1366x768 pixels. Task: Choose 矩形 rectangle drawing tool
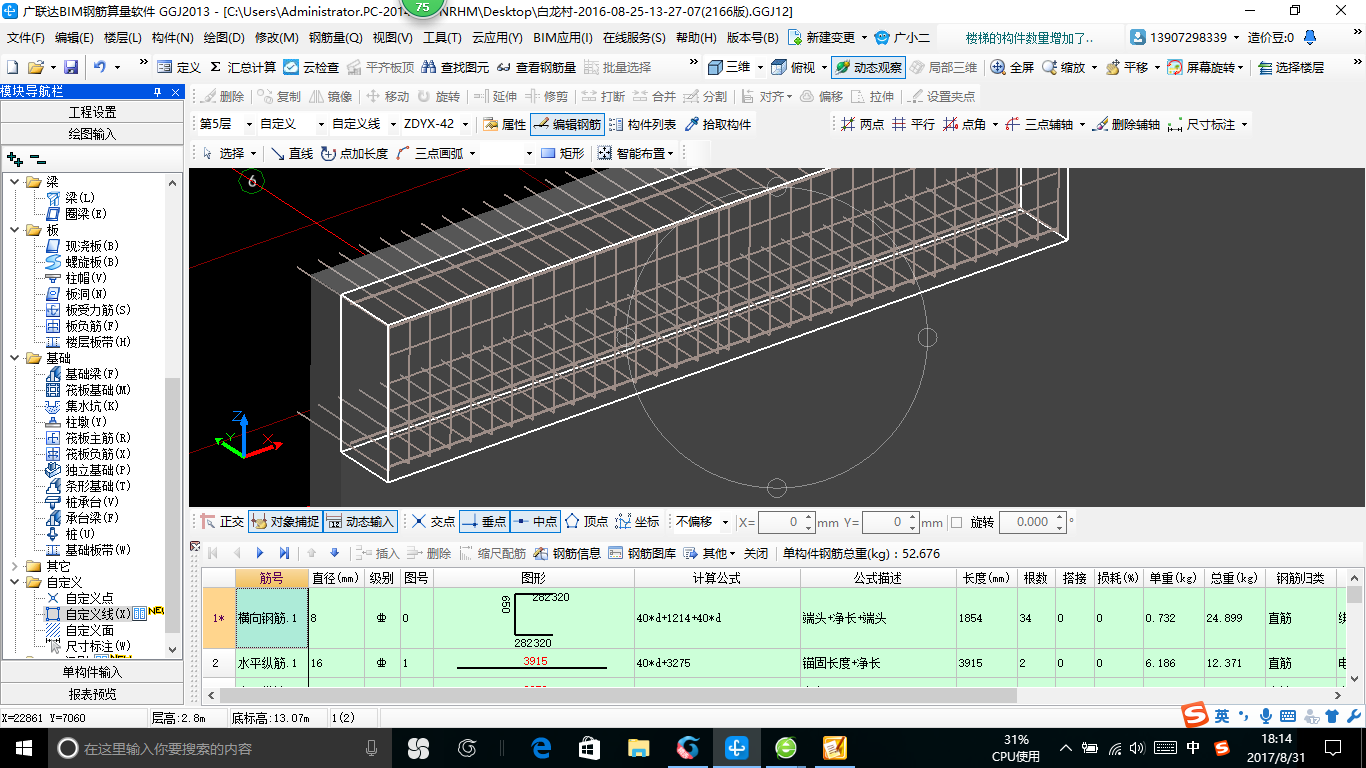pos(563,153)
